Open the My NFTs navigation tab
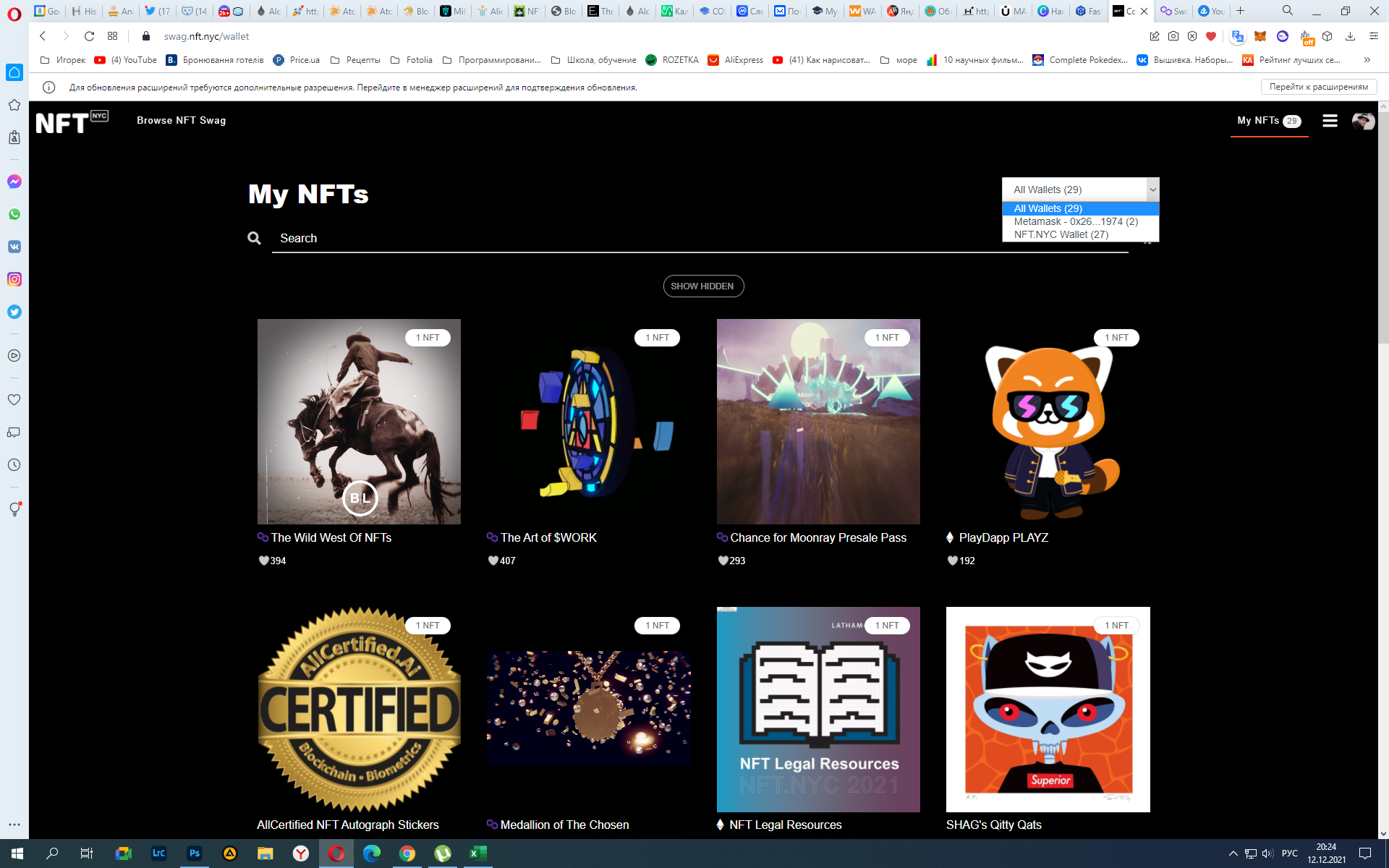Image resolution: width=1389 pixels, height=868 pixels. pos(1269,121)
